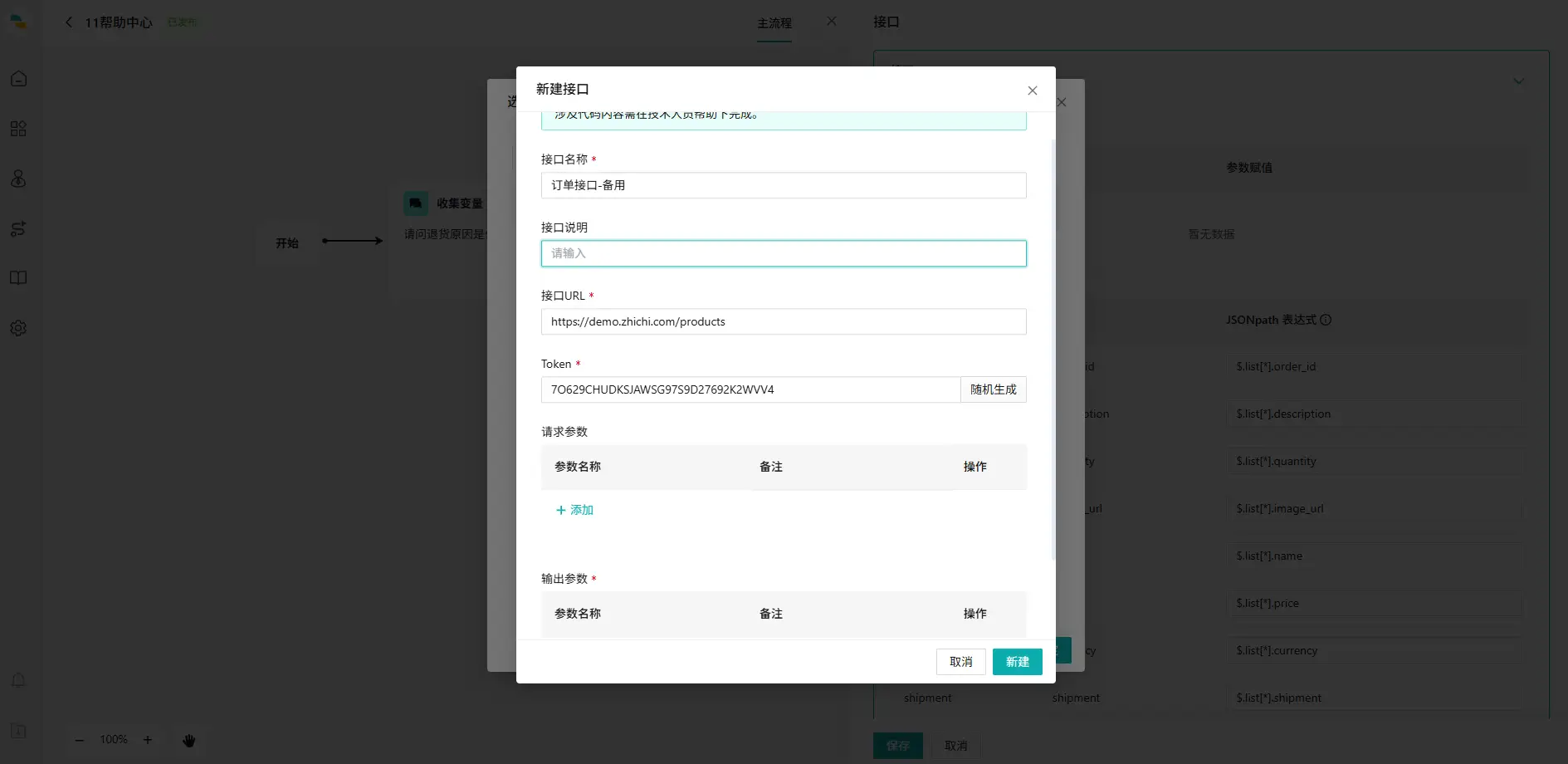Confirm with the 新建 button
This screenshot has width=1568, height=764.
[x=1018, y=662]
